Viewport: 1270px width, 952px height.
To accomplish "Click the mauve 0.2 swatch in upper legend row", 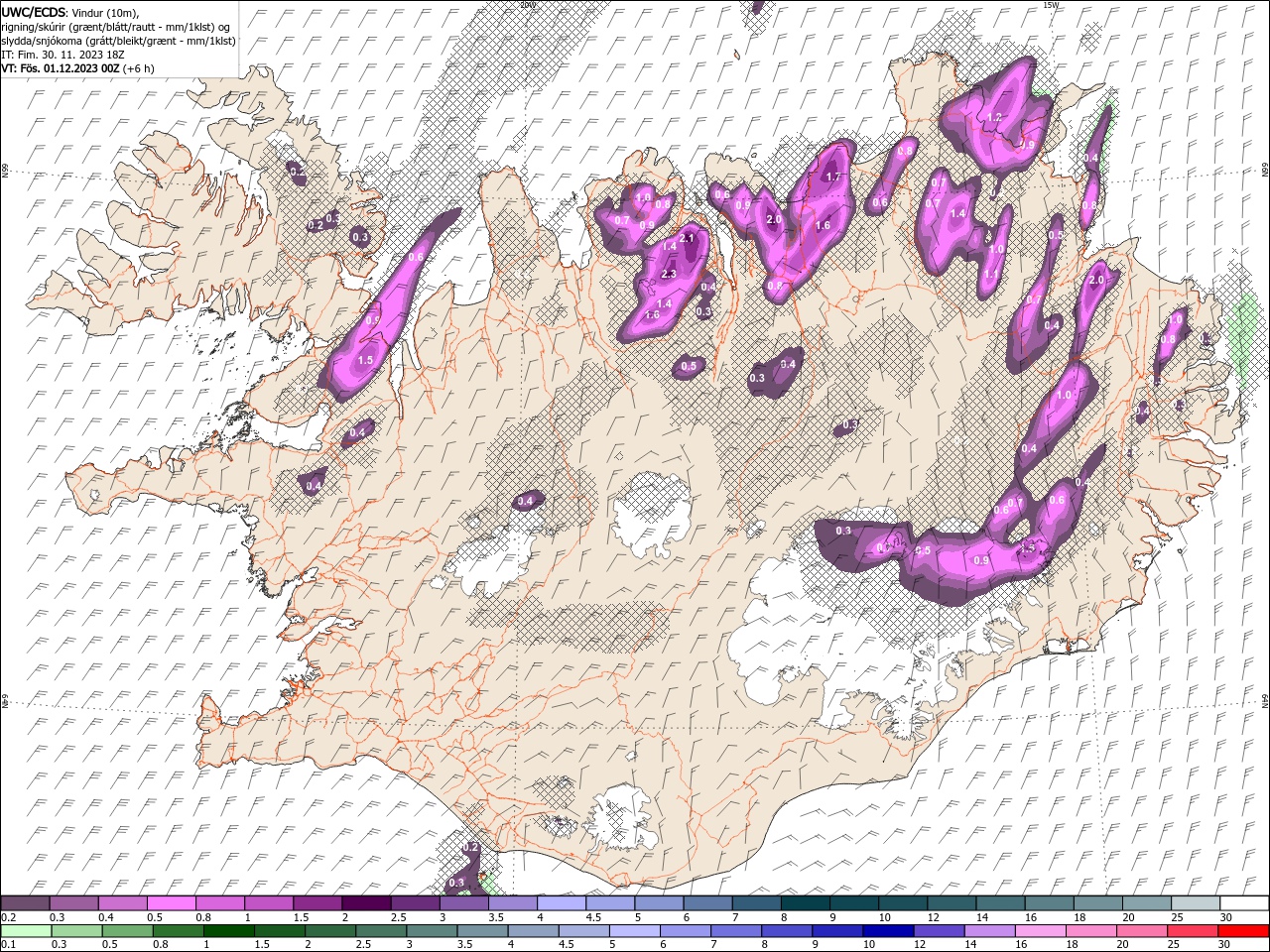I will pyautogui.click(x=25, y=903).
